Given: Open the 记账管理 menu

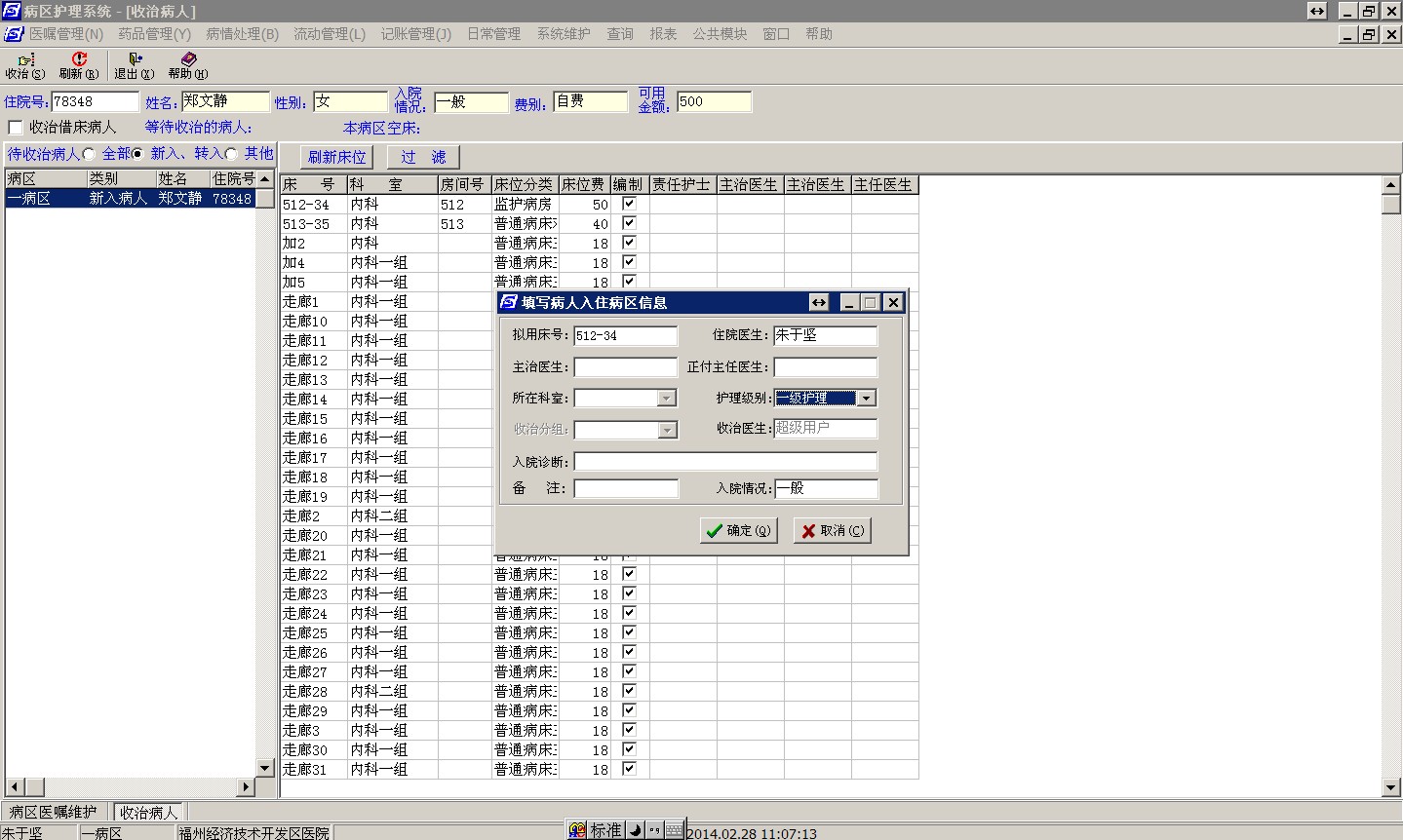Looking at the screenshot, I should click(x=415, y=34).
